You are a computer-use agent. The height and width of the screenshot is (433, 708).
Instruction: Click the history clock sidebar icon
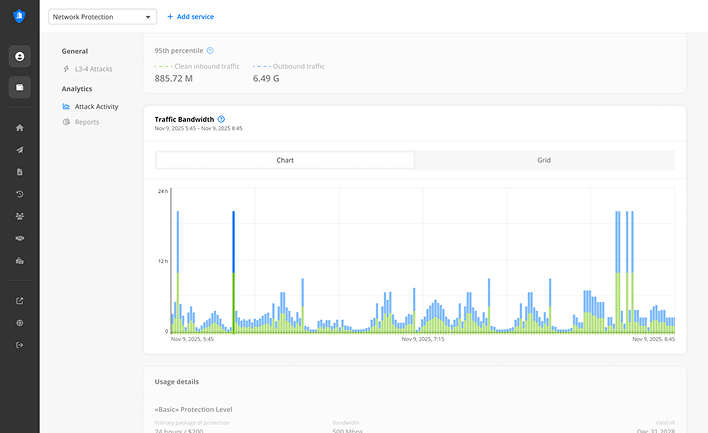tap(20, 194)
